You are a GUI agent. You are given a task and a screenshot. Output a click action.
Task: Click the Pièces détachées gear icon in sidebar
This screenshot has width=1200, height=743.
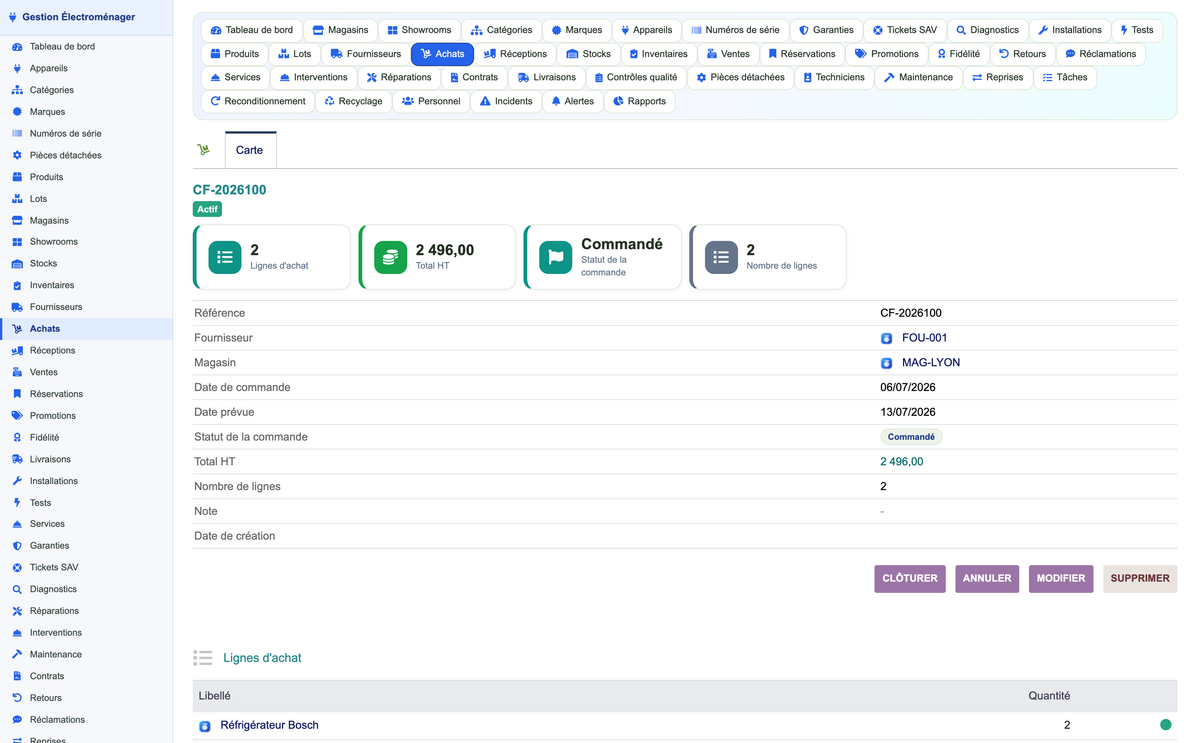17,155
